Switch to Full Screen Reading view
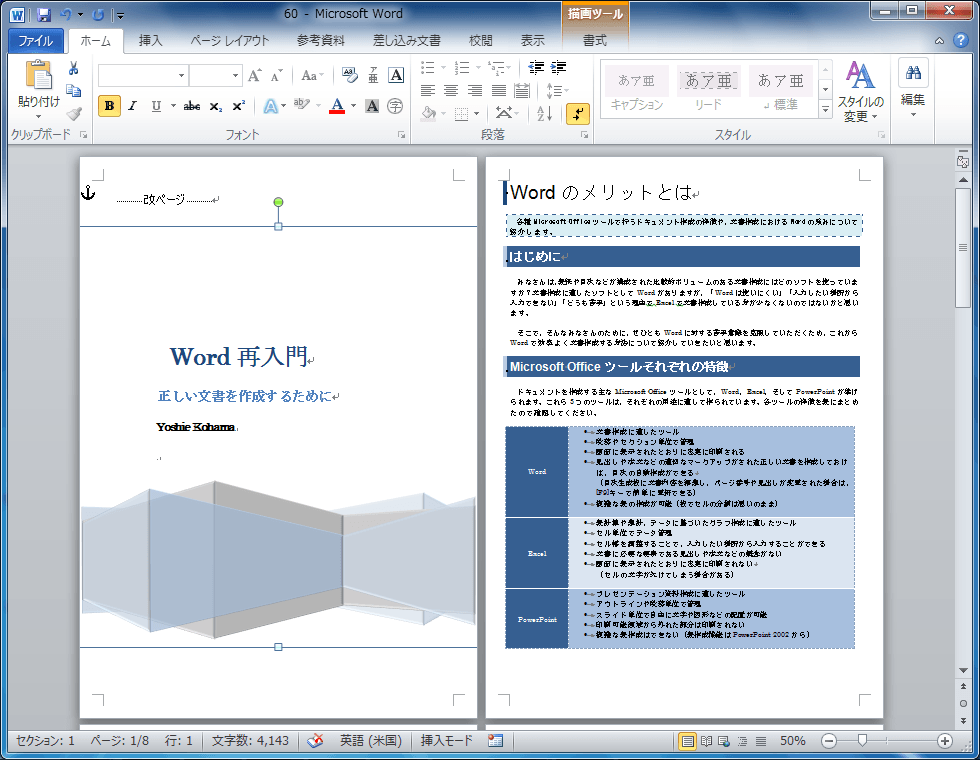The width and height of the screenshot is (980, 760). pyautogui.click(x=706, y=741)
